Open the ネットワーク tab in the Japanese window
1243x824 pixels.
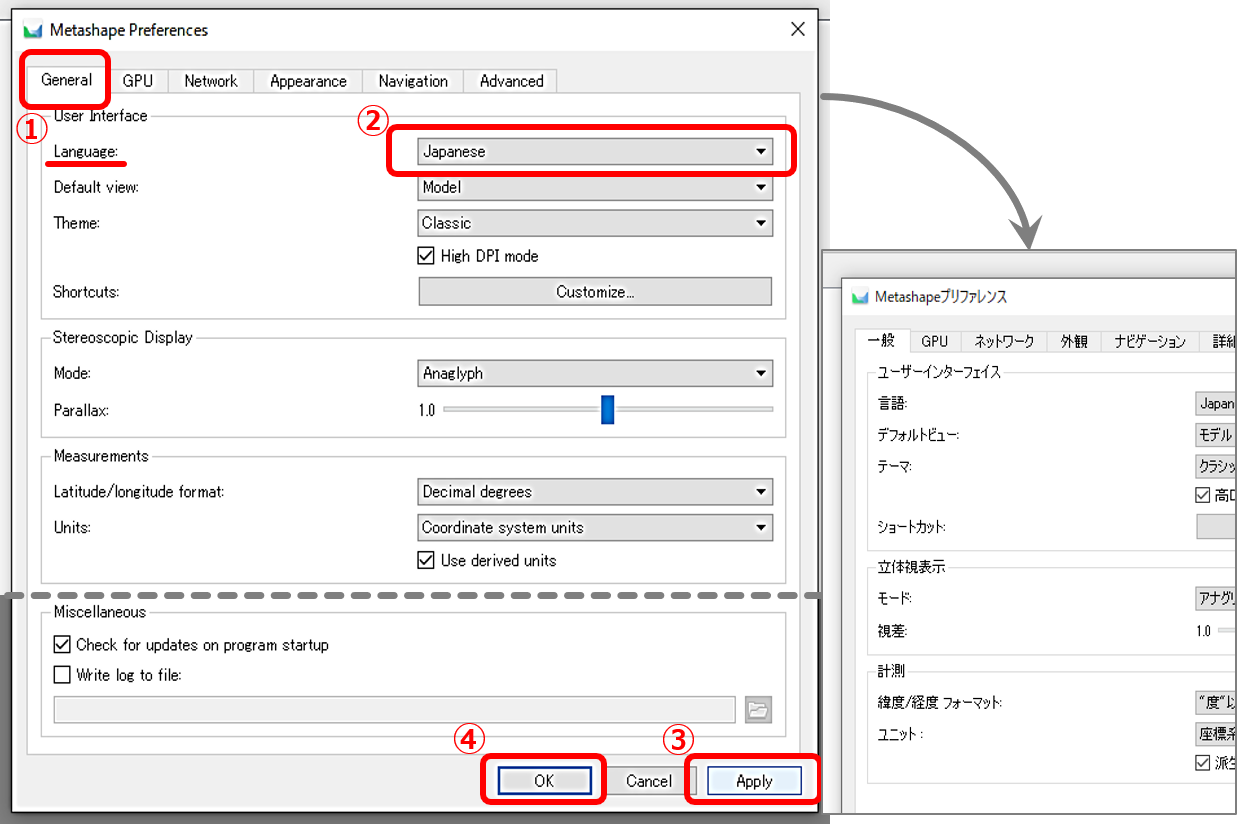click(x=1004, y=342)
